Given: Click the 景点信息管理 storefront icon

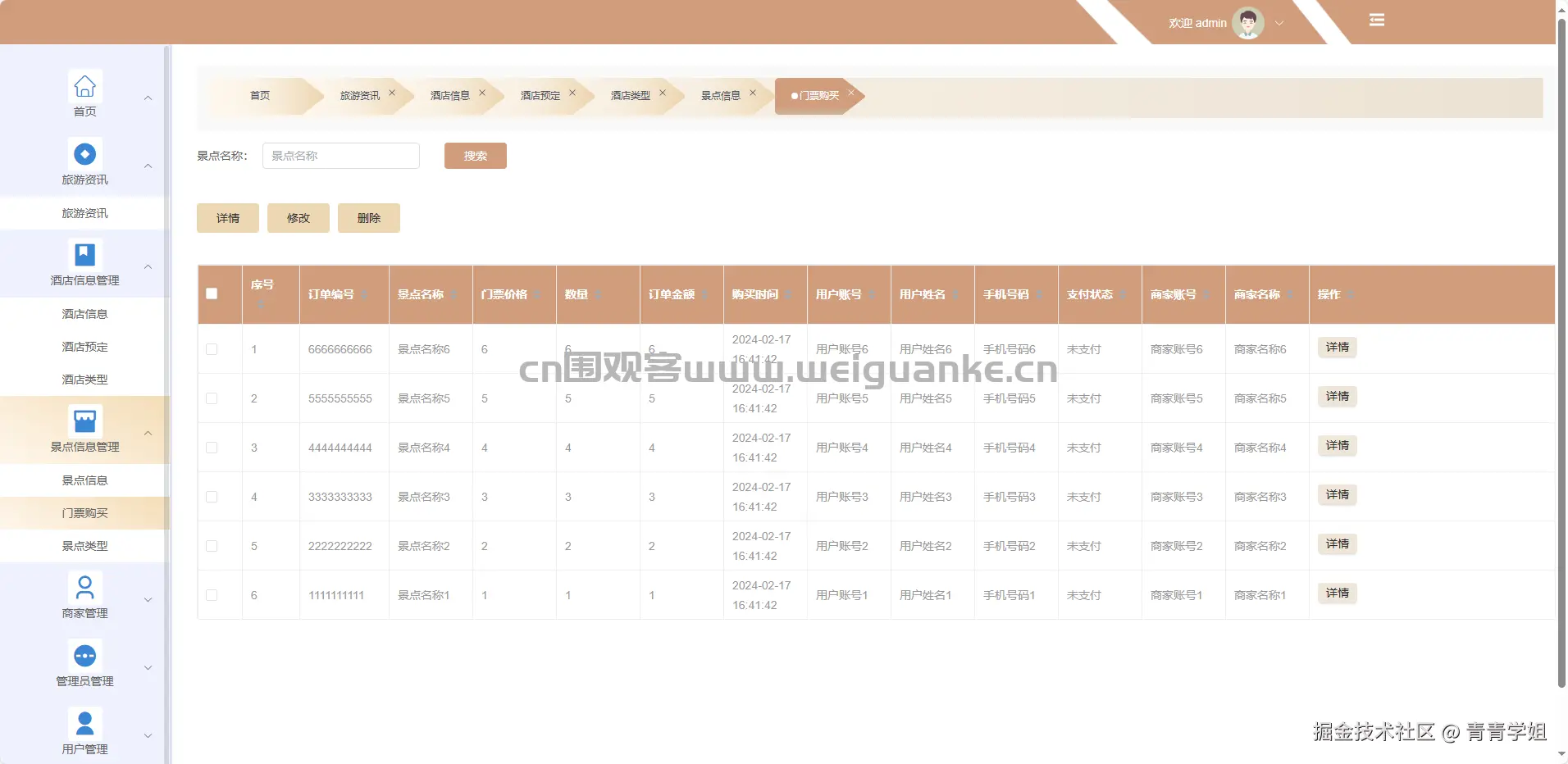Looking at the screenshot, I should pyautogui.click(x=84, y=420).
